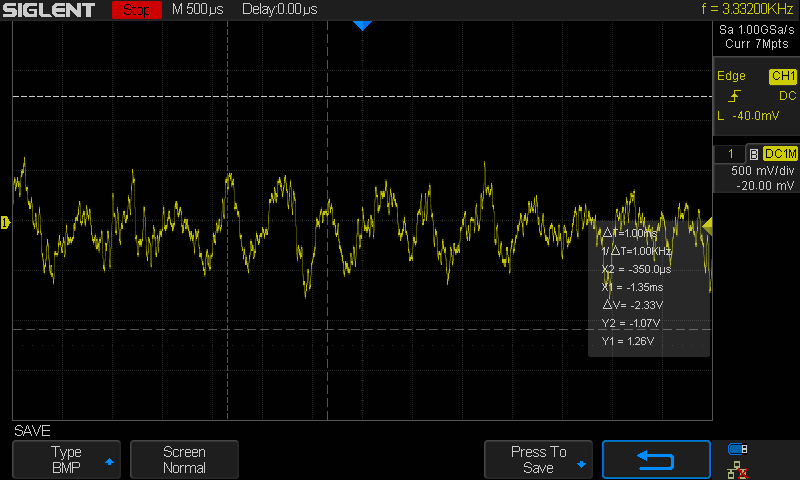The height and width of the screenshot is (480, 800).
Task: Click the ΔT=1.00ms cursor readout
Action: [x=630, y=233]
